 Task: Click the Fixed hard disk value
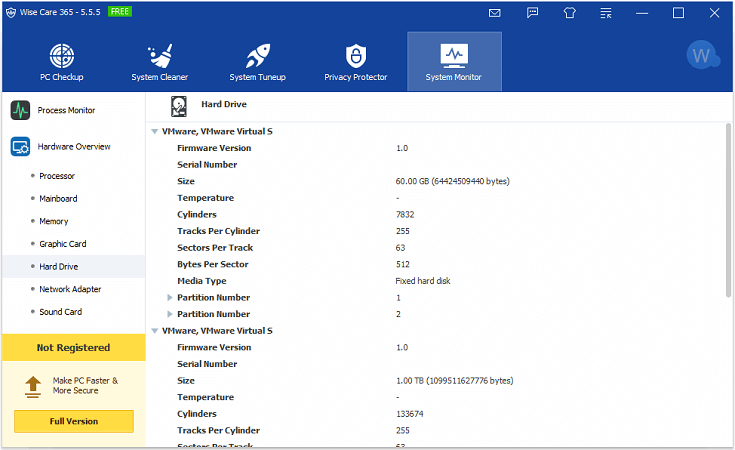(423, 281)
